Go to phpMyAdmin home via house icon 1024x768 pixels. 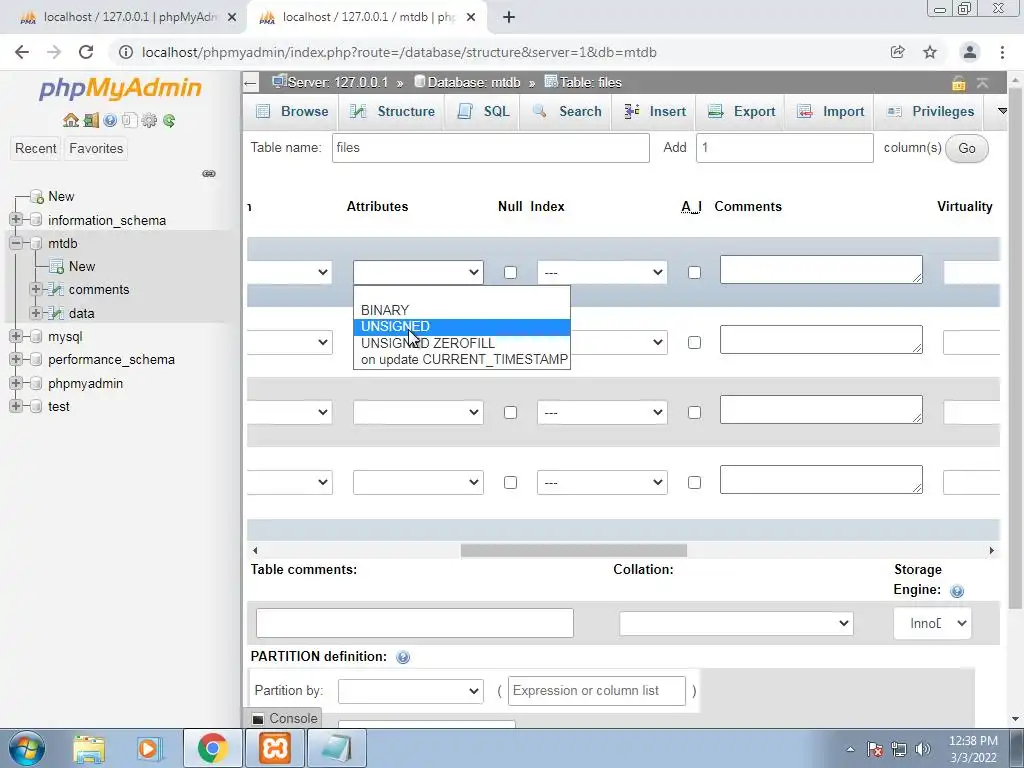click(x=71, y=120)
